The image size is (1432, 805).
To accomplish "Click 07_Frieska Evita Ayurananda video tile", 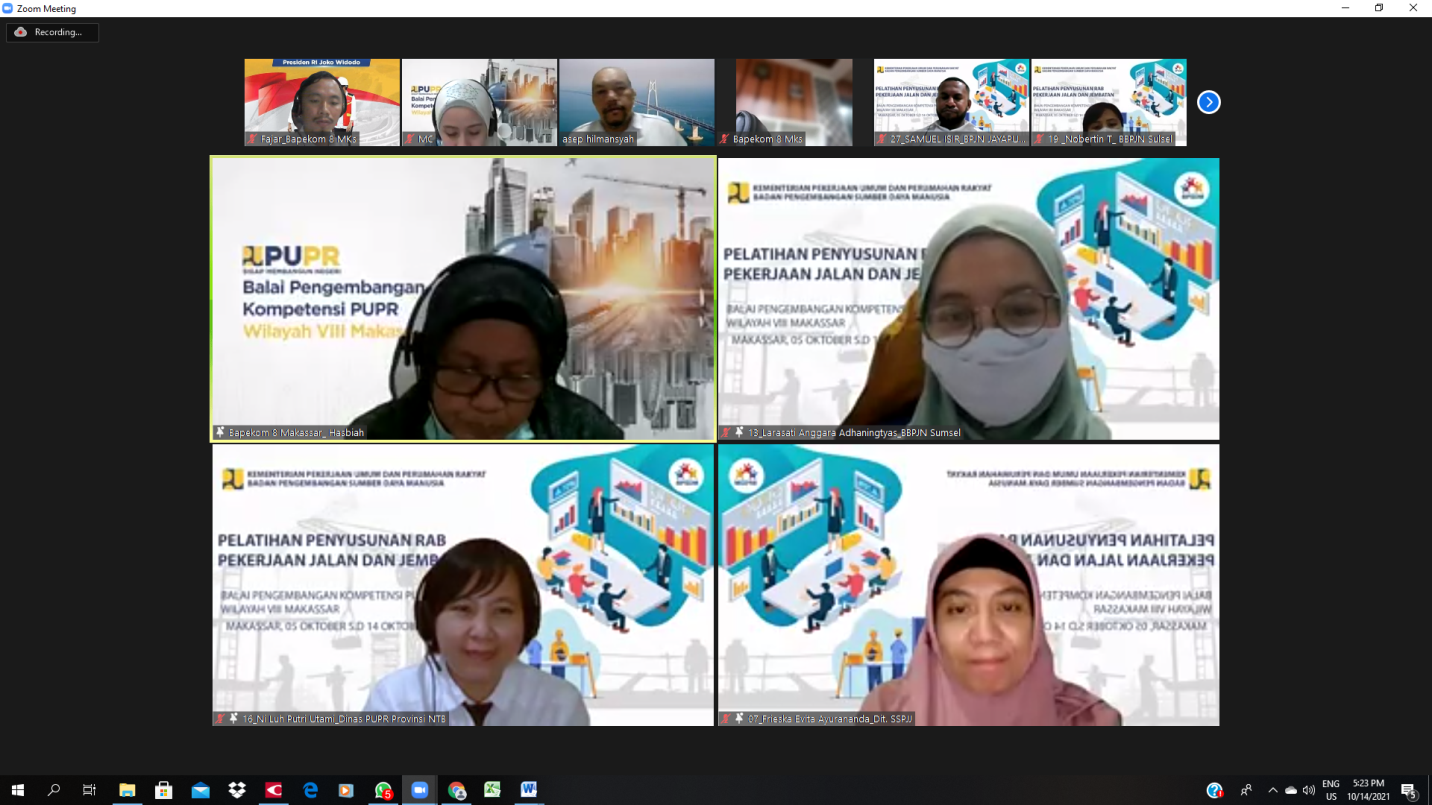I will coord(969,585).
